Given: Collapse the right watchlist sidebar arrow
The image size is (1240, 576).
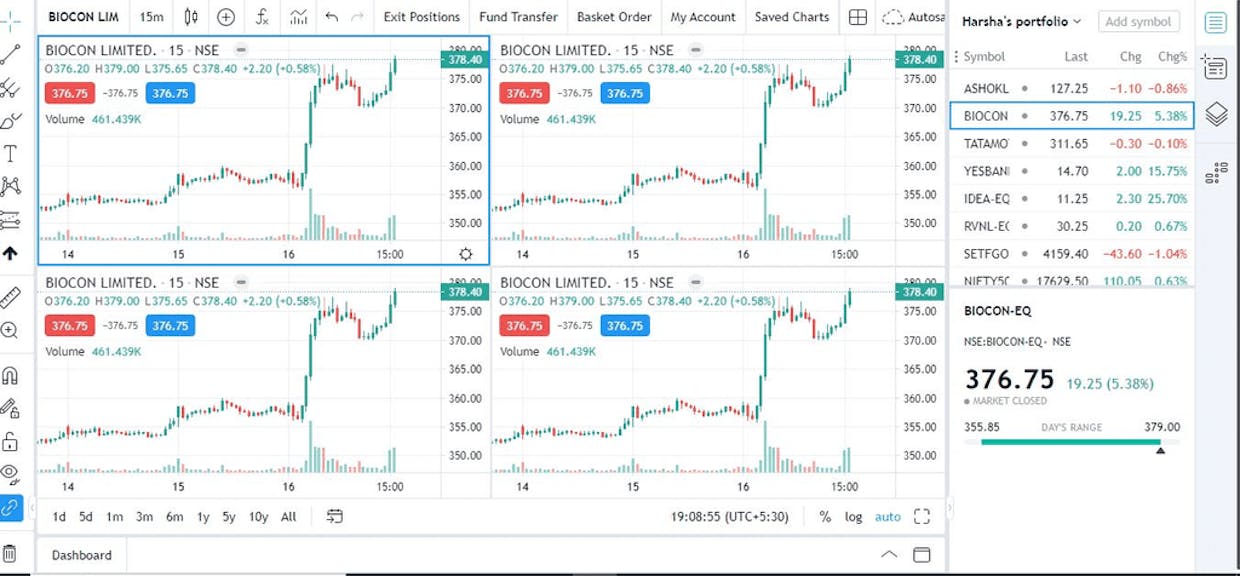Looking at the screenshot, I should tap(949, 508).
